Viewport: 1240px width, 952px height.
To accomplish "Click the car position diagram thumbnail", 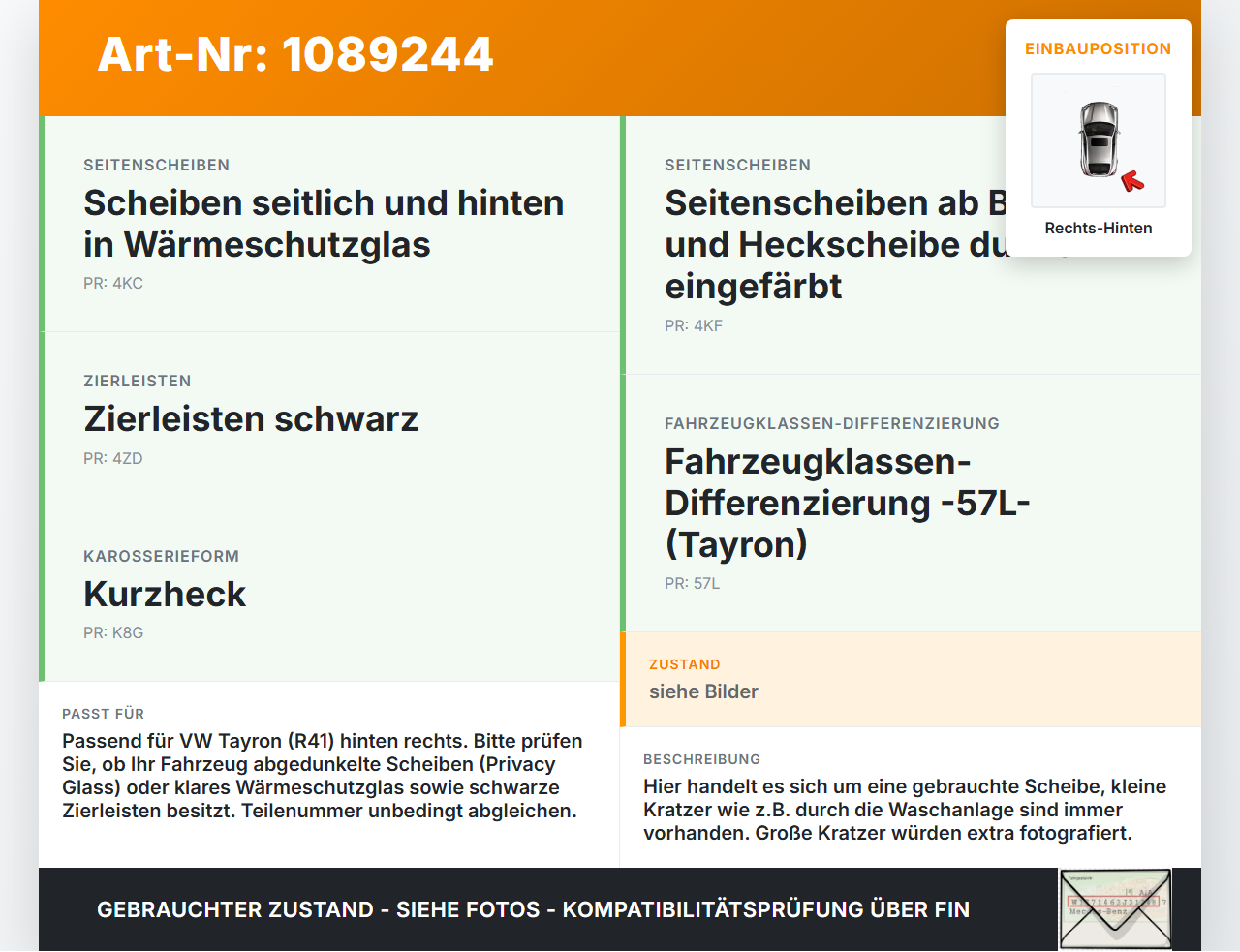I will [1099, 140].
